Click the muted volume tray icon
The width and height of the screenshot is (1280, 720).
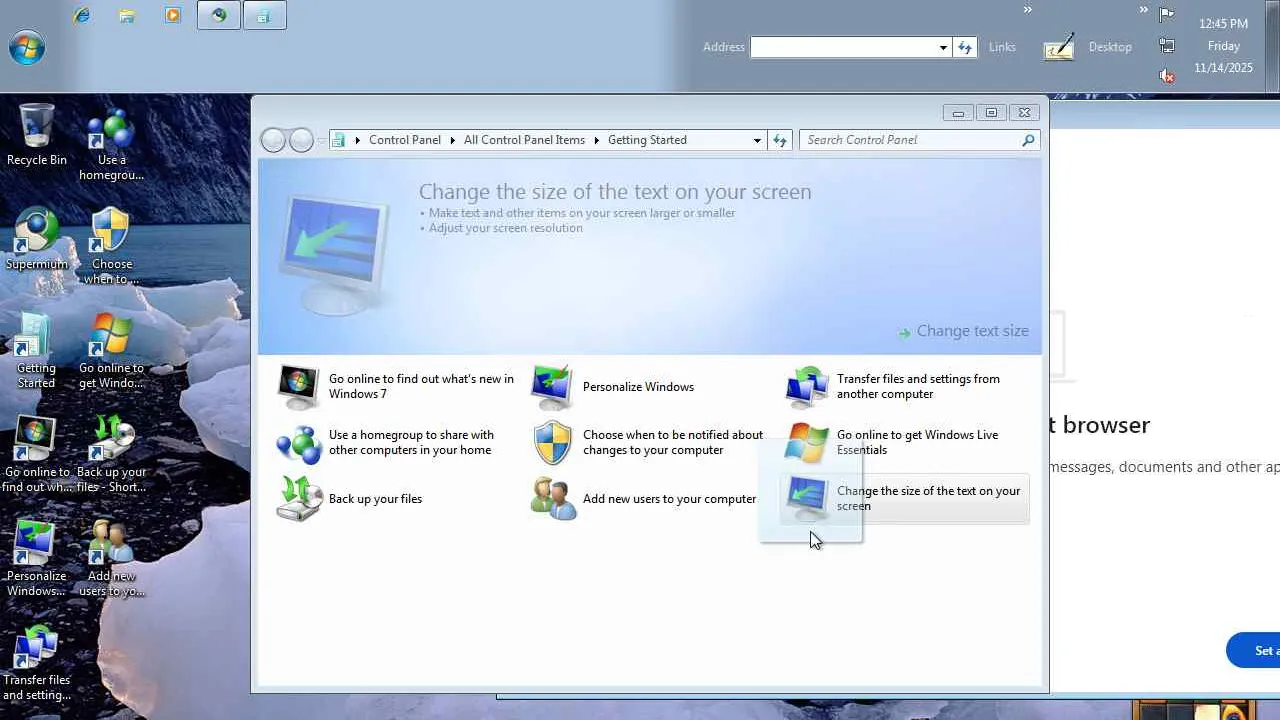[x=1166, y=76]
